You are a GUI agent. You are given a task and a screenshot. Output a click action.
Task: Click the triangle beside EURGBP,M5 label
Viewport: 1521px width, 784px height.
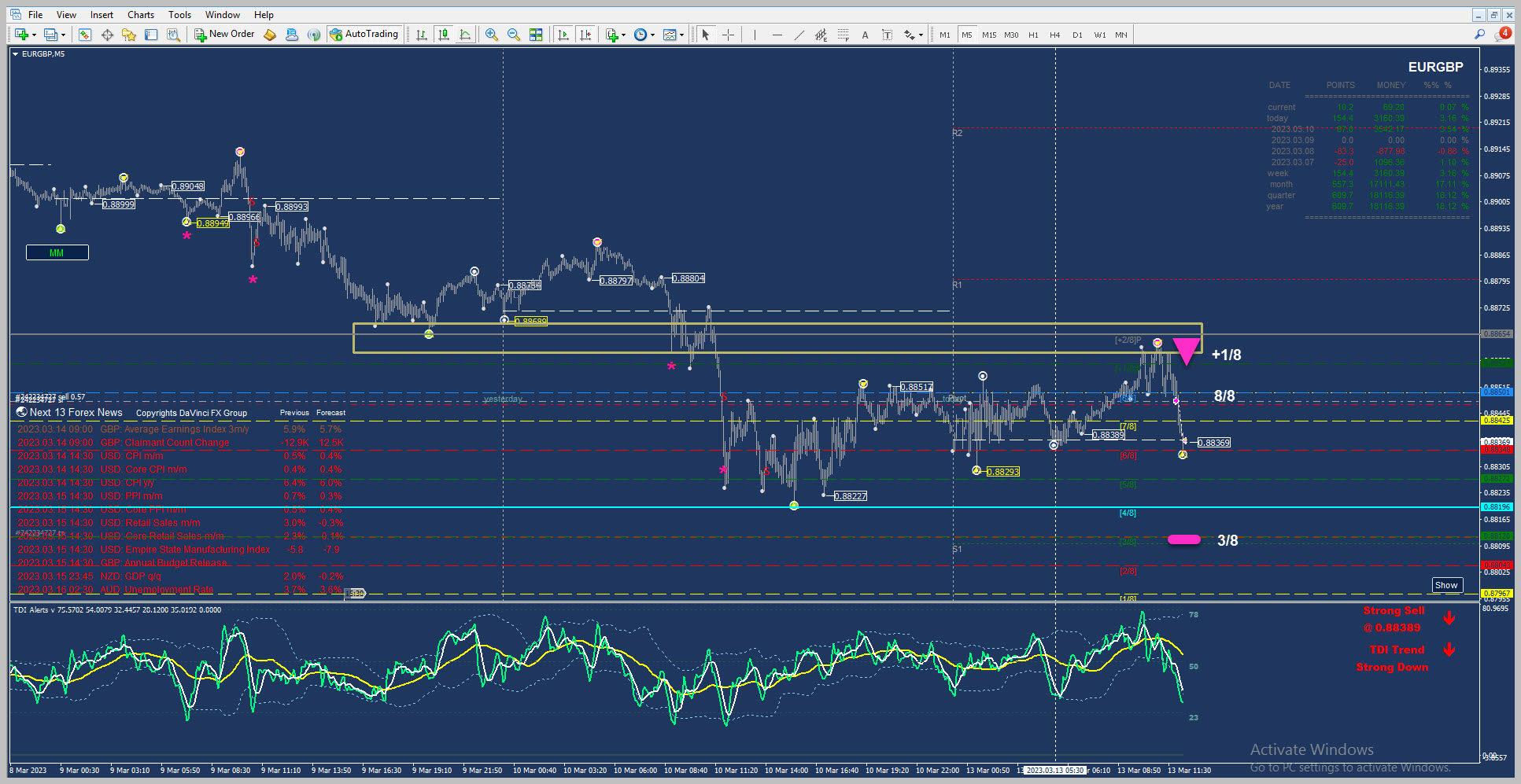click(x=15, y=54)
